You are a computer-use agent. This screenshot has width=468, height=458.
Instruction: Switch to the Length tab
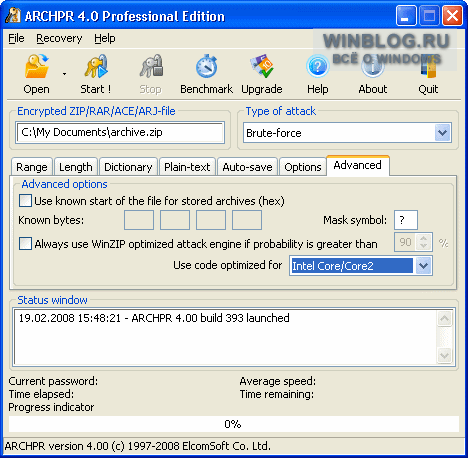(x=76, y=167)
